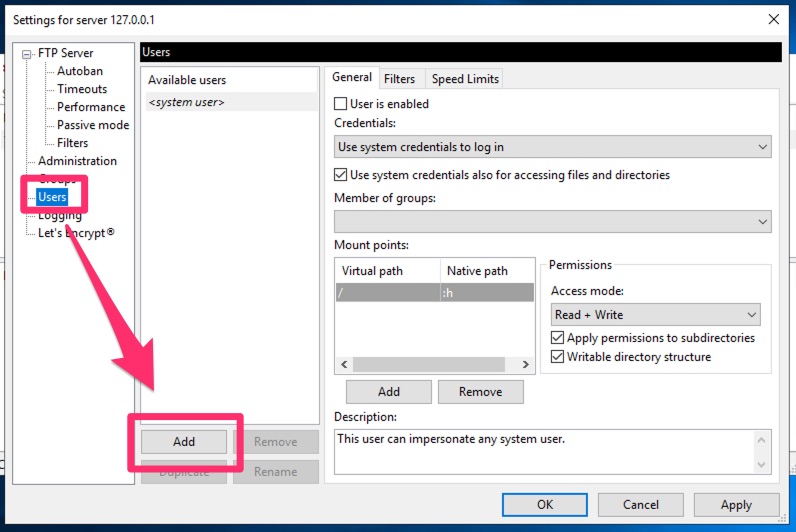Toggle system credentials for file access
The width and height of the screenshot is (796, 532).
click(341, 175)
